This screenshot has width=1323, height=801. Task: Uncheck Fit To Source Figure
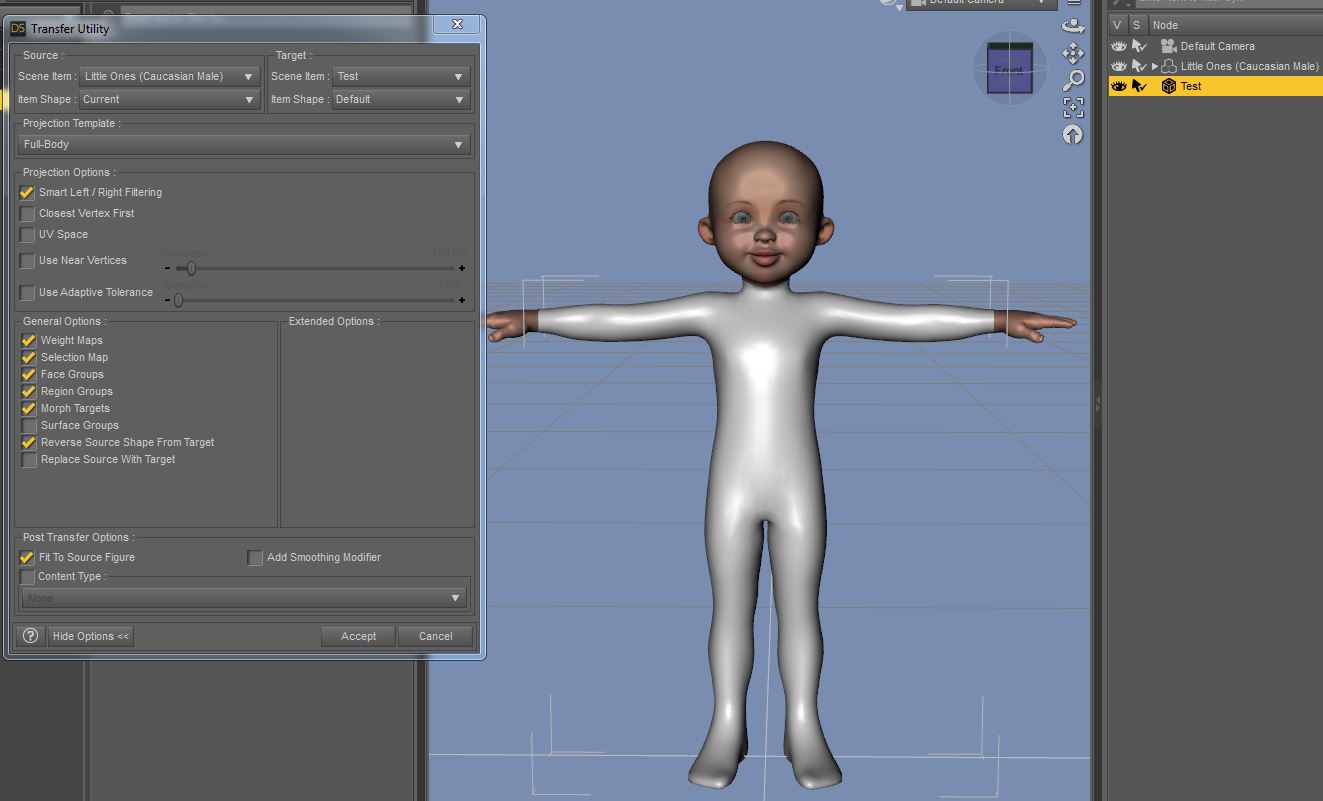pyautogui.click(x=27, y=557)
